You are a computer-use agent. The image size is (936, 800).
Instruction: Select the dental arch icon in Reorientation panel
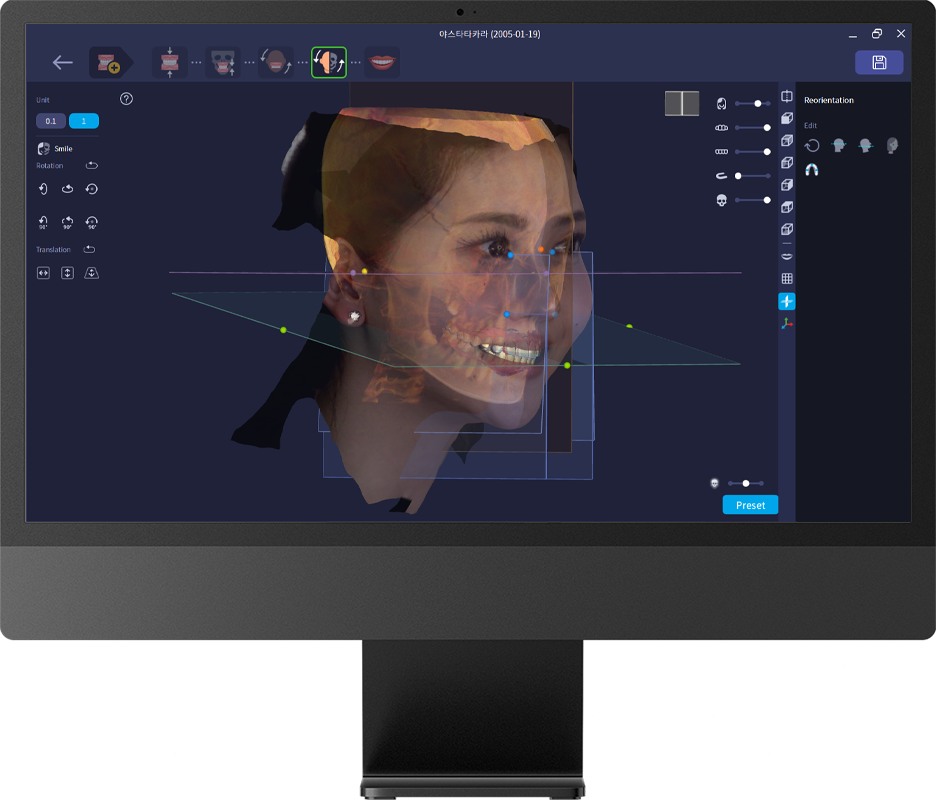pyautogui.click(x=812, y=168)
